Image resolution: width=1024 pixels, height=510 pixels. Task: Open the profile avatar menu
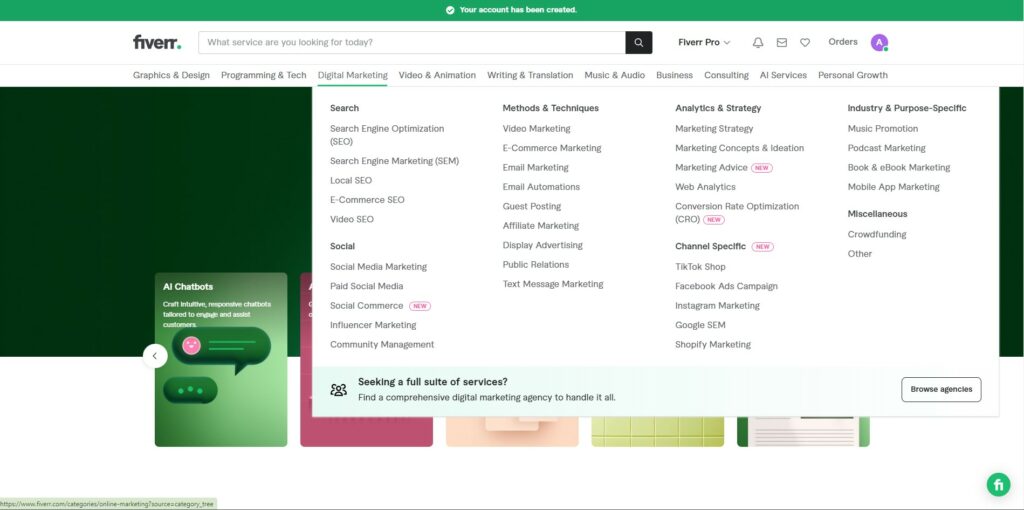pos(879,42)
